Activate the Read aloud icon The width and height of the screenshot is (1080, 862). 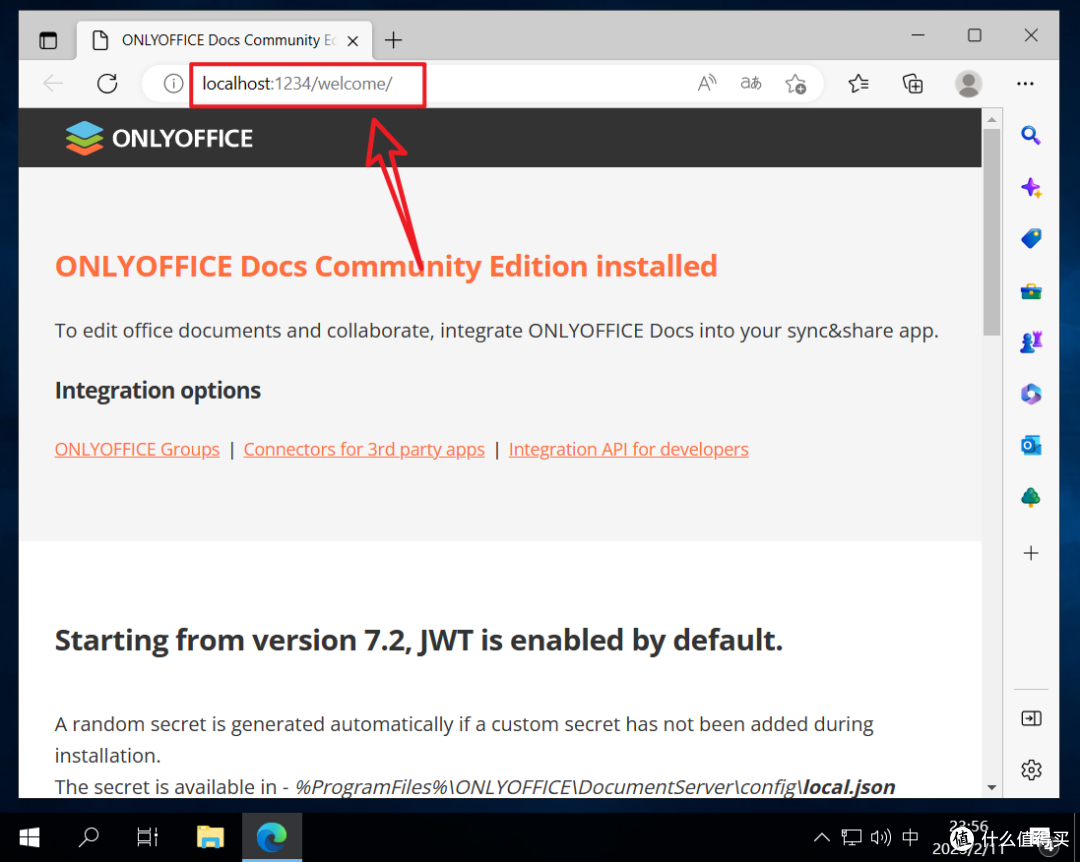tap(707, 84)
